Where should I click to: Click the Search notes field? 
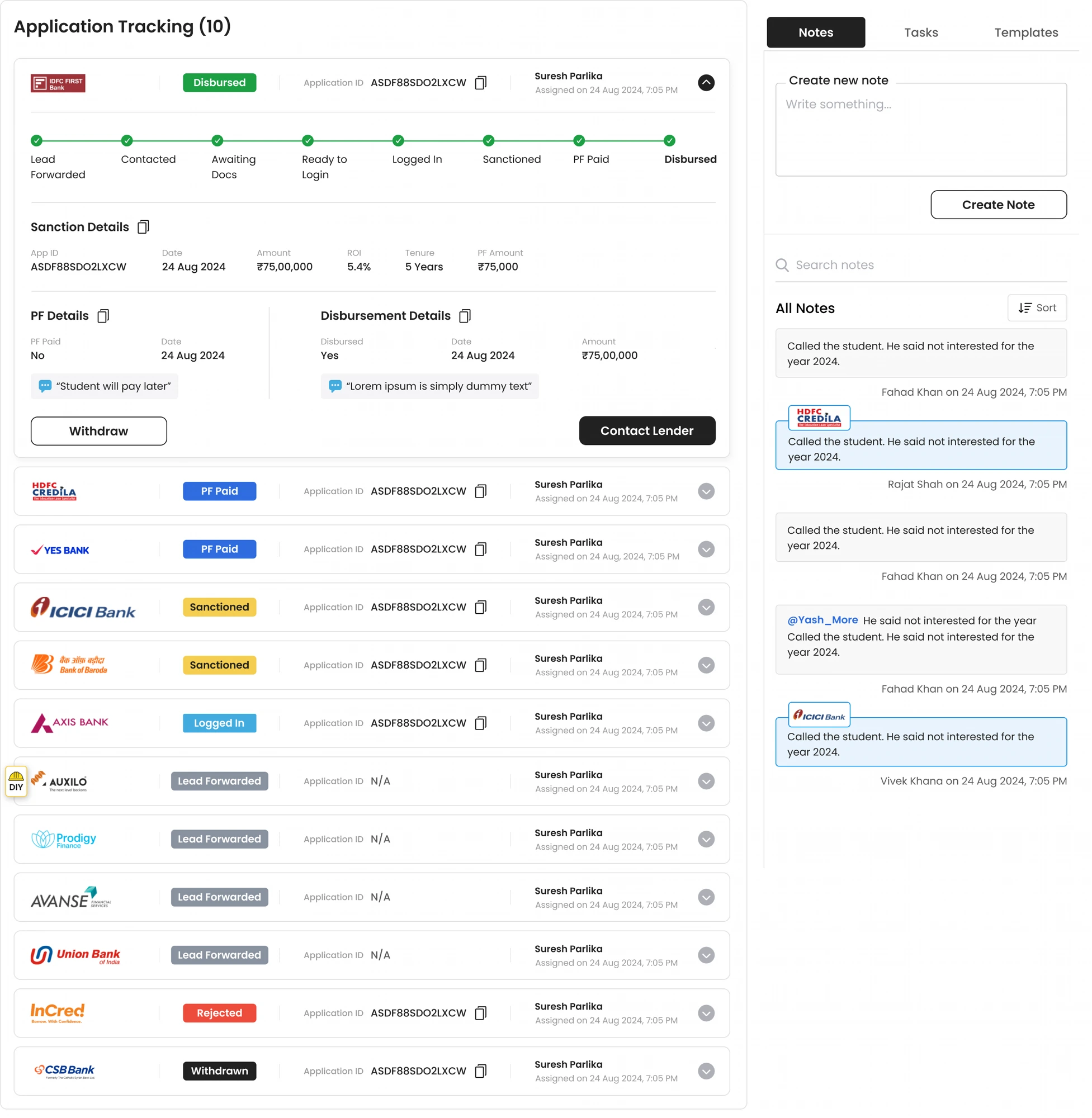pos(921,265)
